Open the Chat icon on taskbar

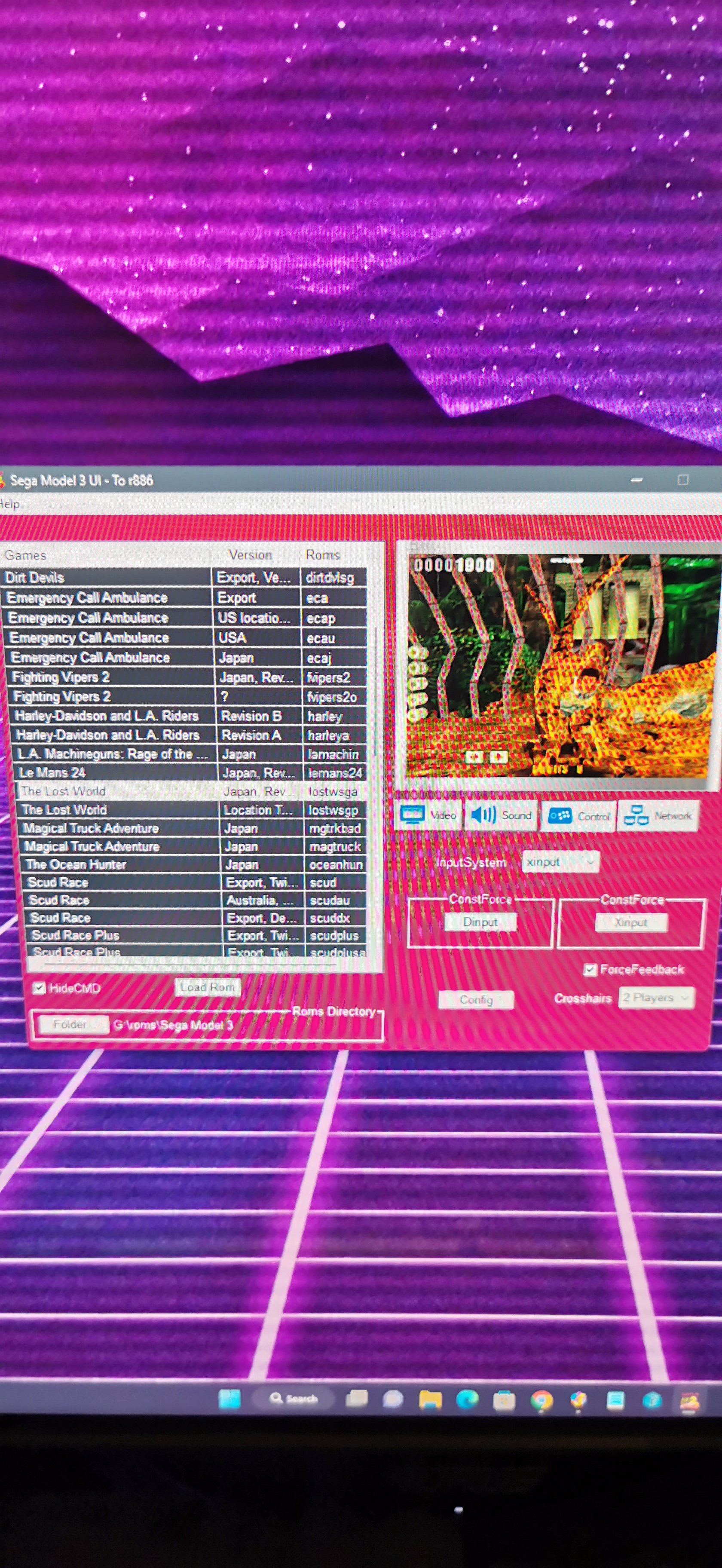pos(393,1400)
